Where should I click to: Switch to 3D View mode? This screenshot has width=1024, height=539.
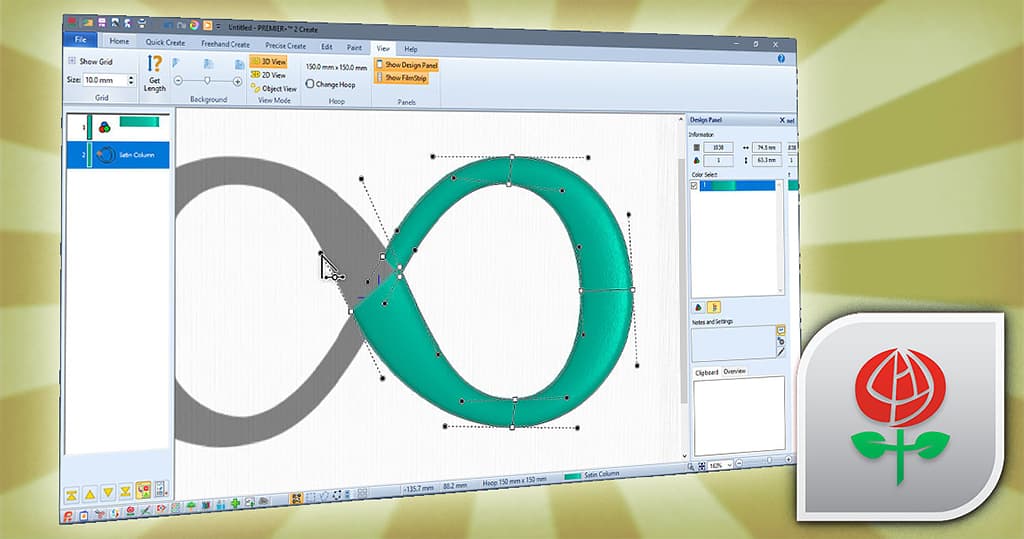[272, 62]
